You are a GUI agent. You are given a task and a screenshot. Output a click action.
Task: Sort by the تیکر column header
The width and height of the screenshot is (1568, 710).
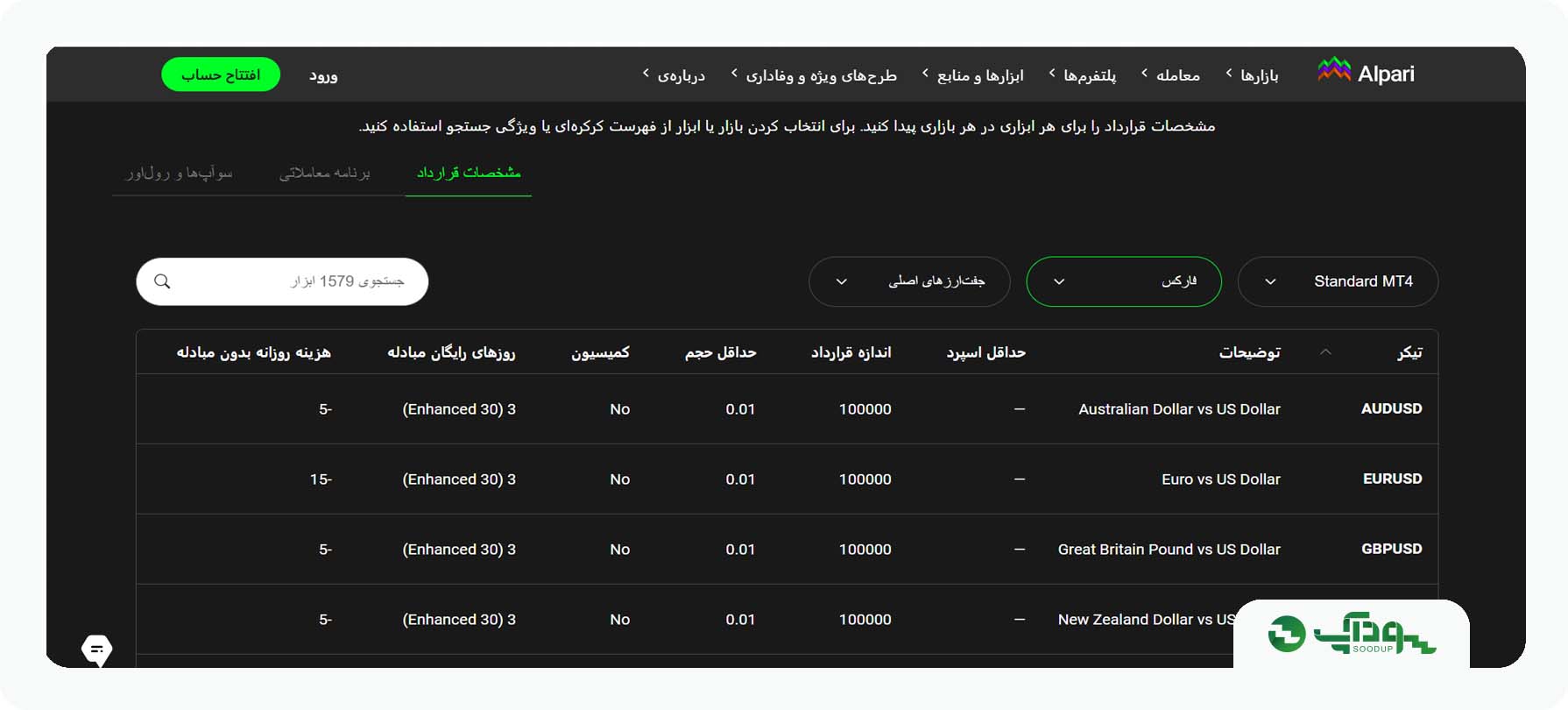pyautogui.click(x=1409, y=351)
